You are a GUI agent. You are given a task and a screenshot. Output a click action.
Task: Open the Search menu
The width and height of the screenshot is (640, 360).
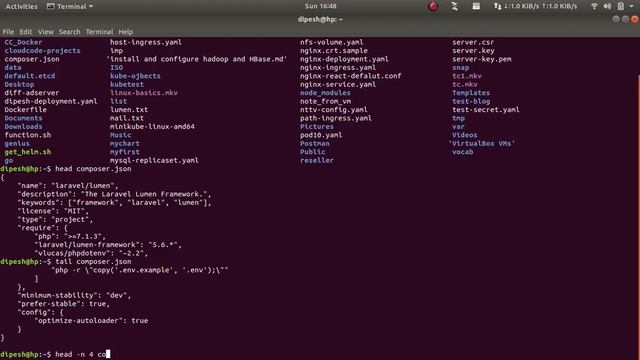click(69, 32)
